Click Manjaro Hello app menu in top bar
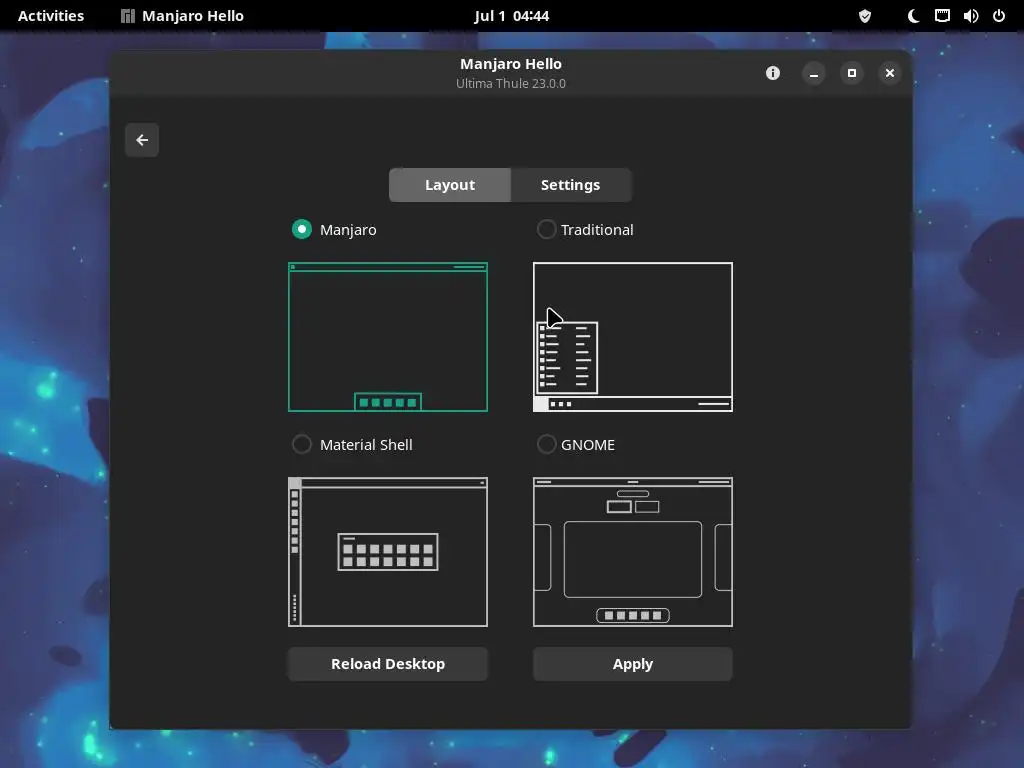The height and width of the screenshot is (768, 1024). 182,16
